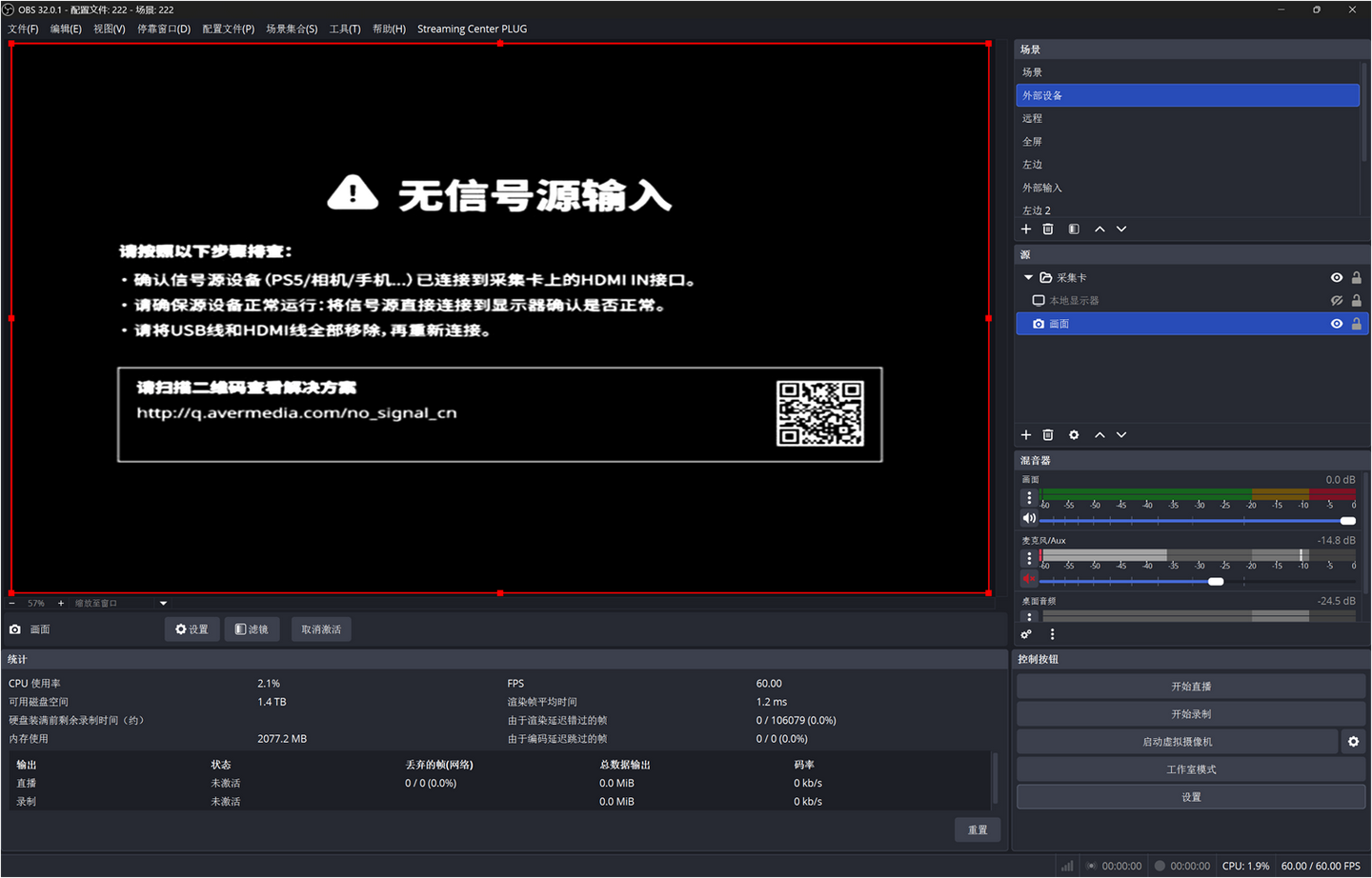Zoom out the preview with minus icon

[x=12, y=603]
